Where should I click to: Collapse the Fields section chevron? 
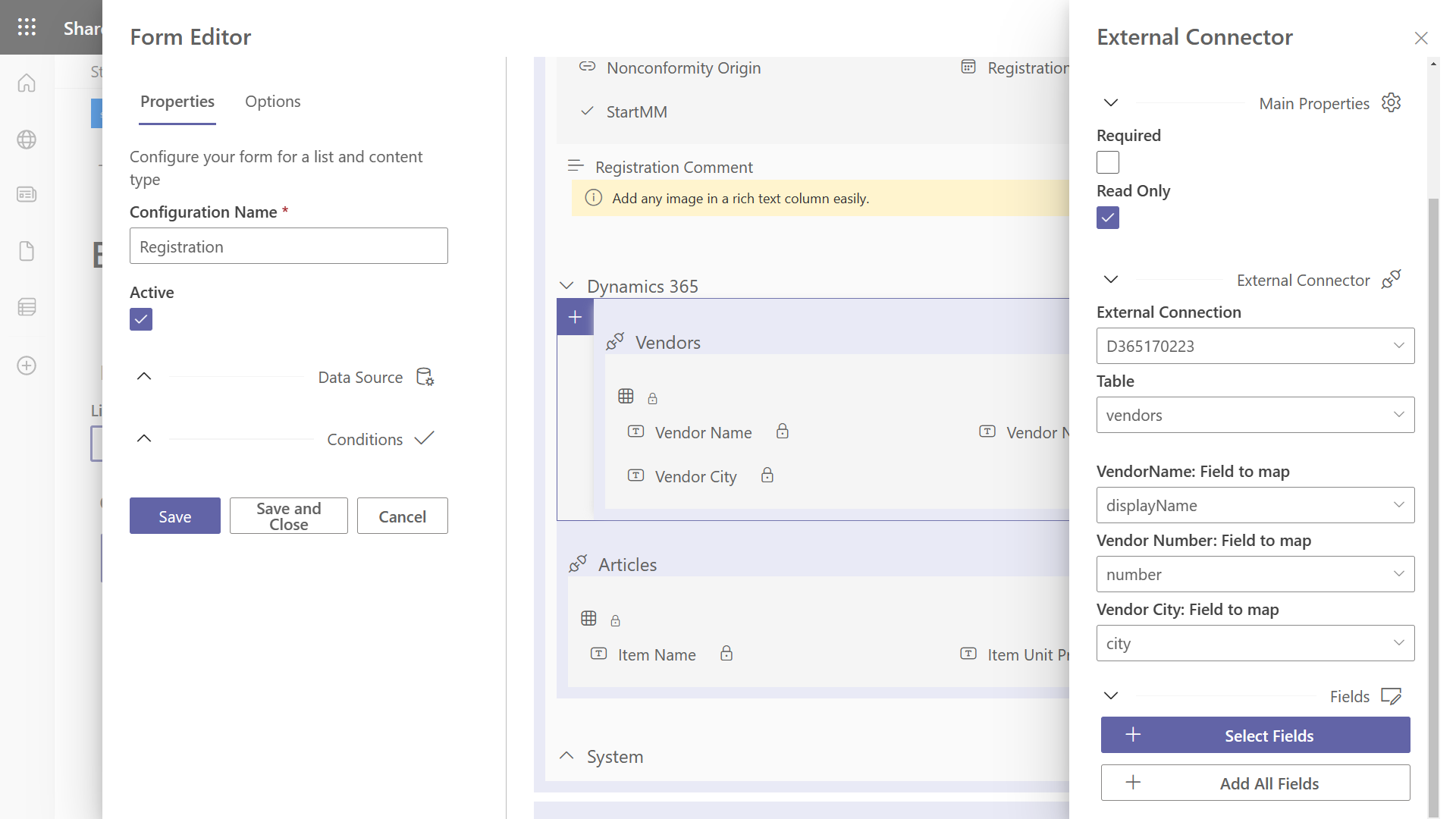tap(1111, 696)
